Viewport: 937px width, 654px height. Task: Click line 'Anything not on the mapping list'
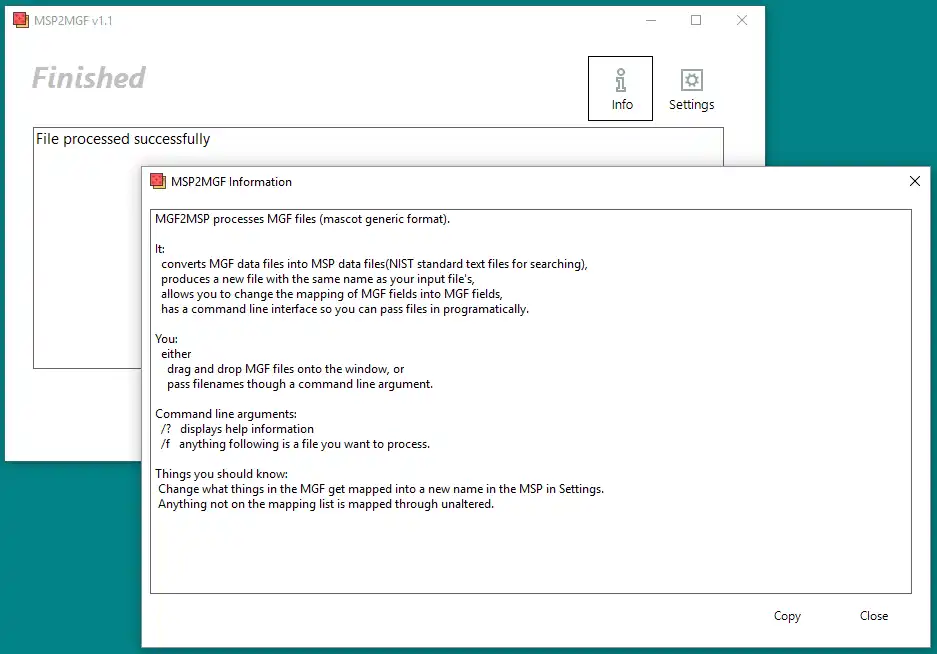point(326,504)
